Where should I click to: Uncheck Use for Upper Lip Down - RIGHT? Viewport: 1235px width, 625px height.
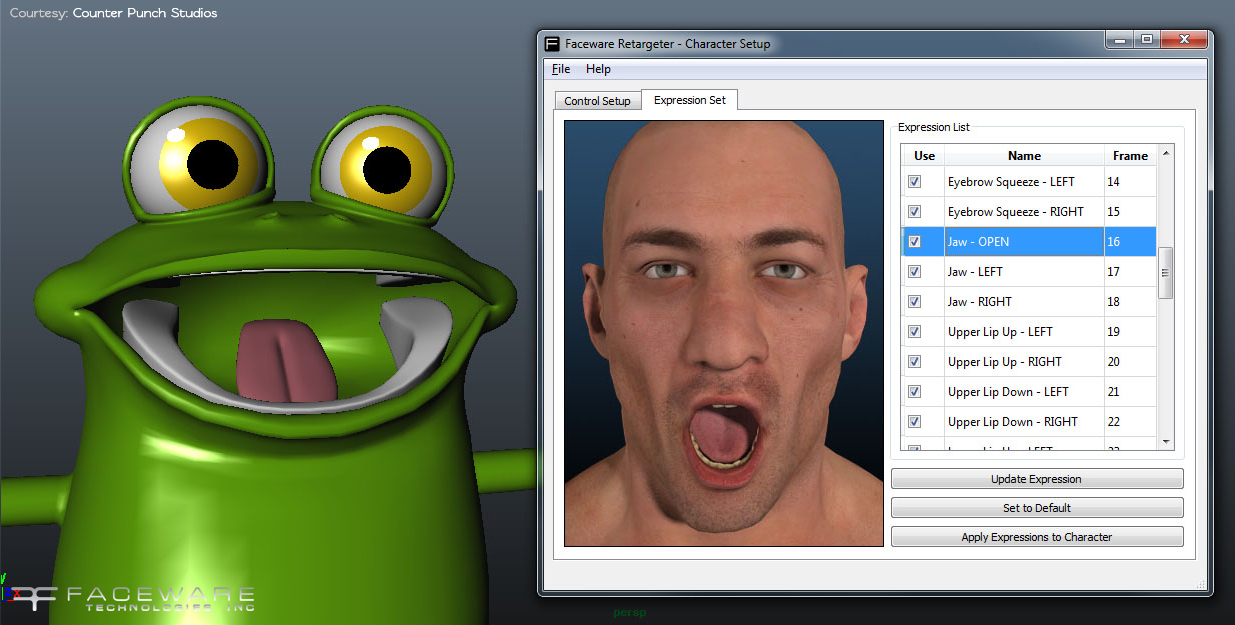click(x=914, y=422)
